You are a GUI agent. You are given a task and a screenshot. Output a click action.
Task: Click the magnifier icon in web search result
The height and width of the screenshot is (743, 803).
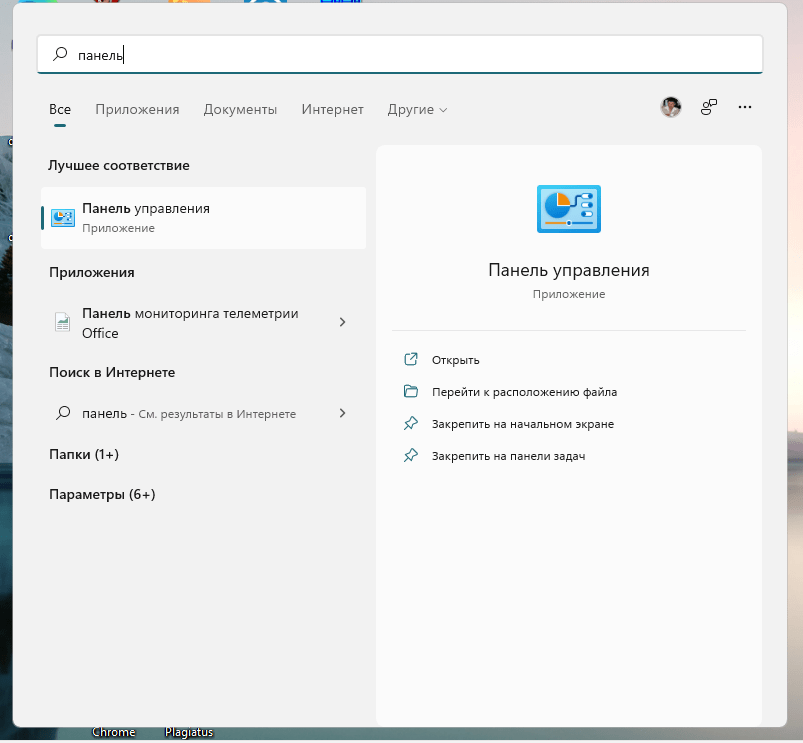coord(63,413)
